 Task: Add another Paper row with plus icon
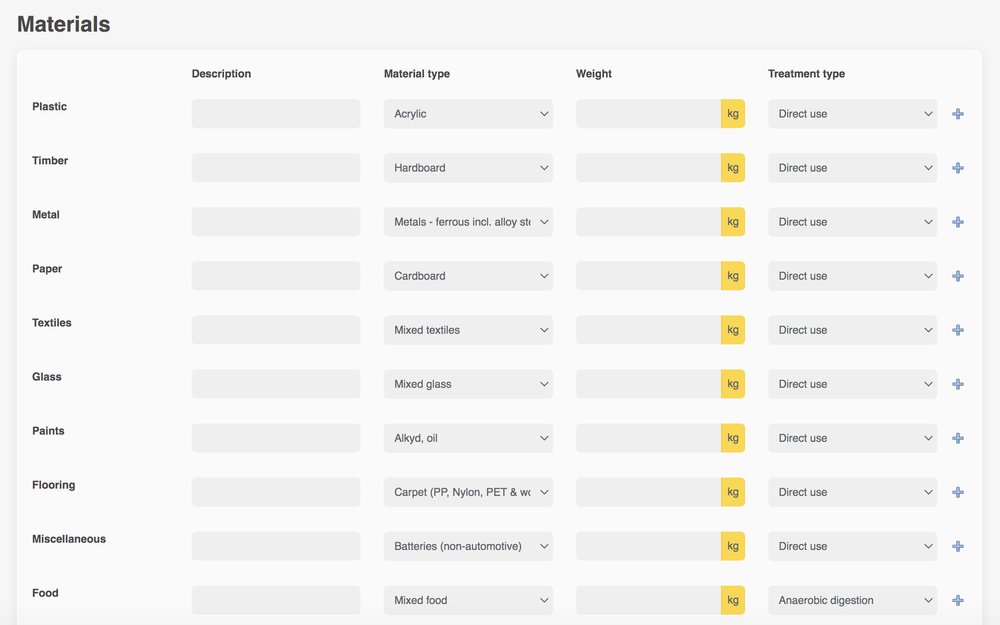(x=957, y=276)
